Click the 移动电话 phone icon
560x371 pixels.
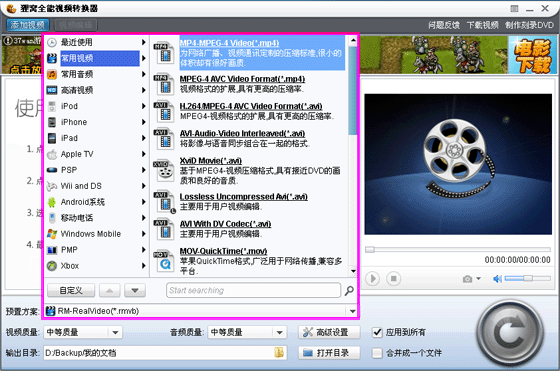pyautogui.click(x=52, y=218)
